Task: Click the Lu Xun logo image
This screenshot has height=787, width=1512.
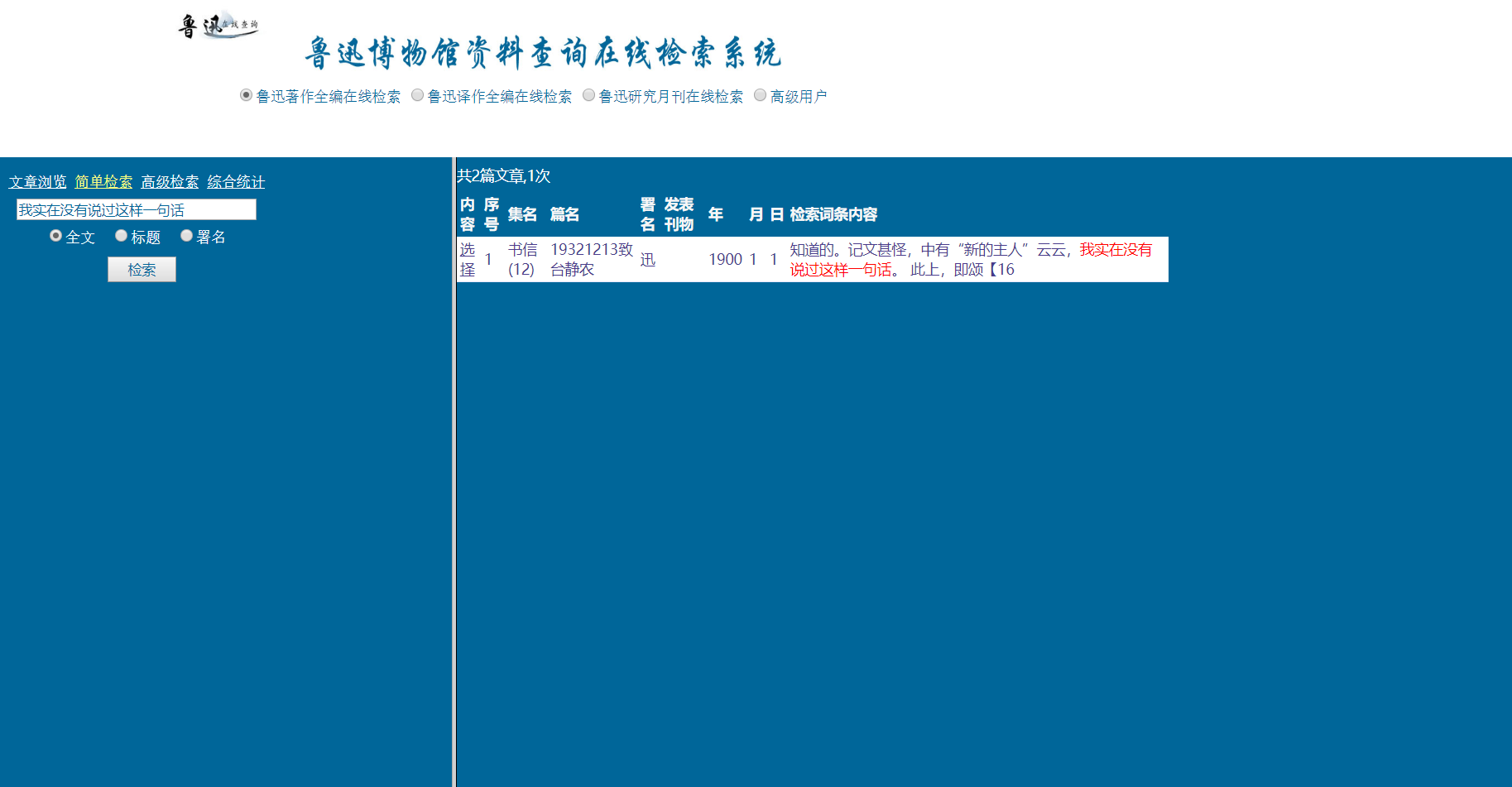Action: pos(218,26)
